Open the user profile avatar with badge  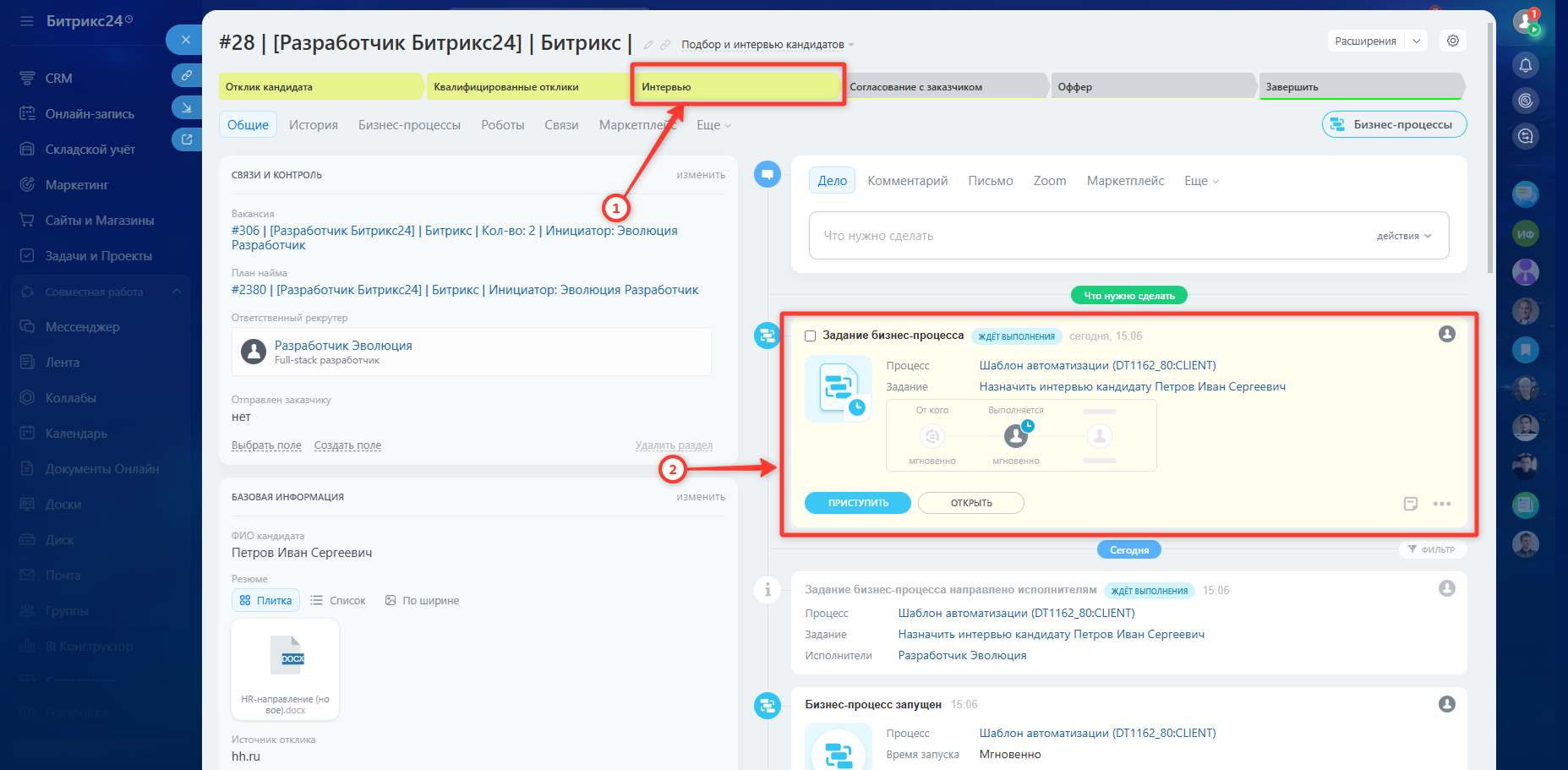pyautogui.click(x=1526, y=22)
